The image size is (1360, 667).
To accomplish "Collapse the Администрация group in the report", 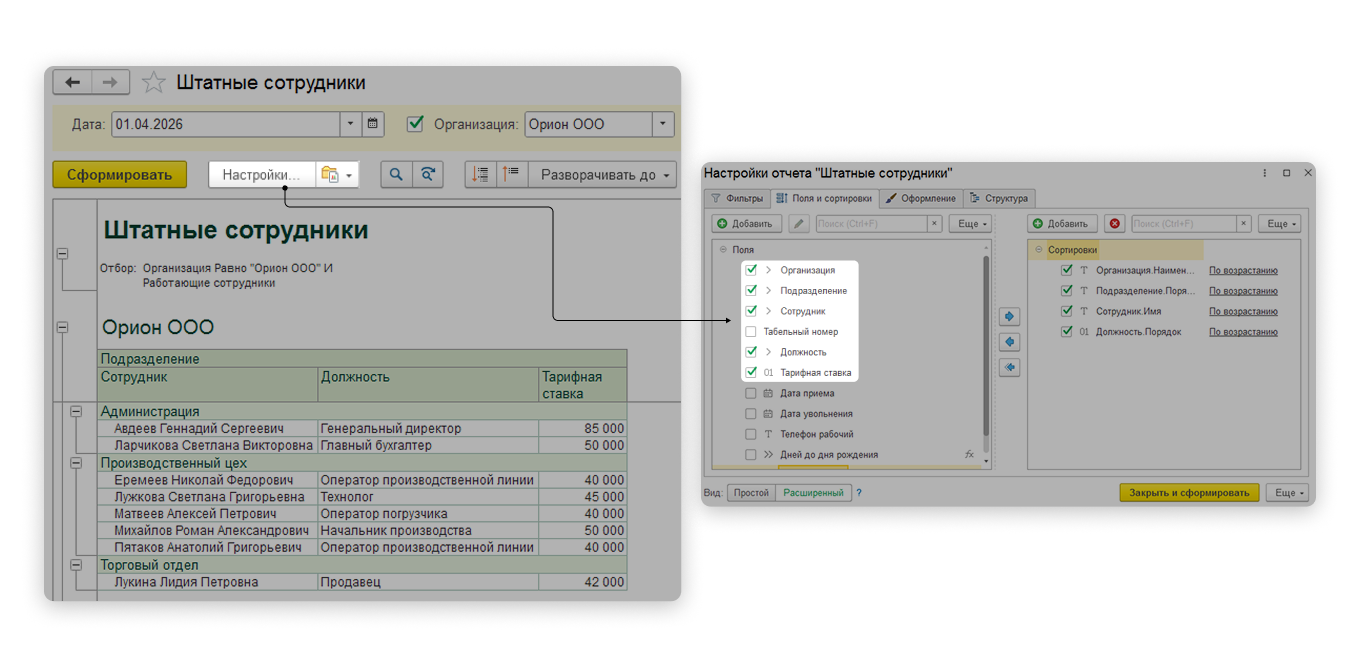I will [x=76, y=411].
